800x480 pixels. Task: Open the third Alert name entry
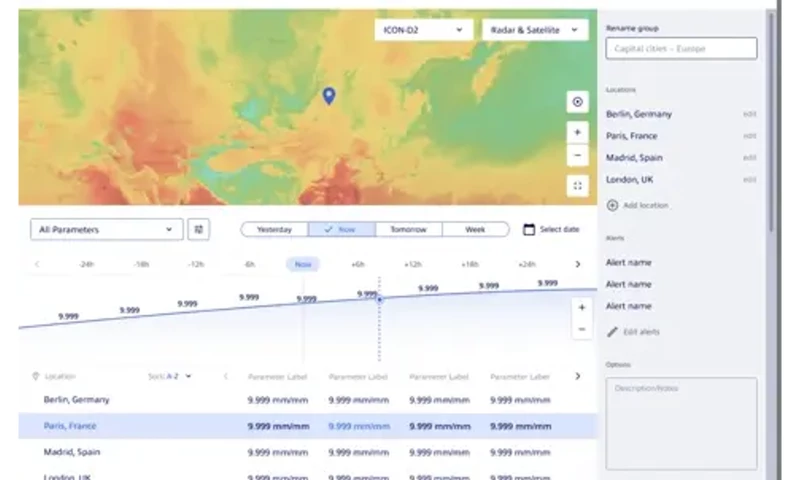(629, 307)
